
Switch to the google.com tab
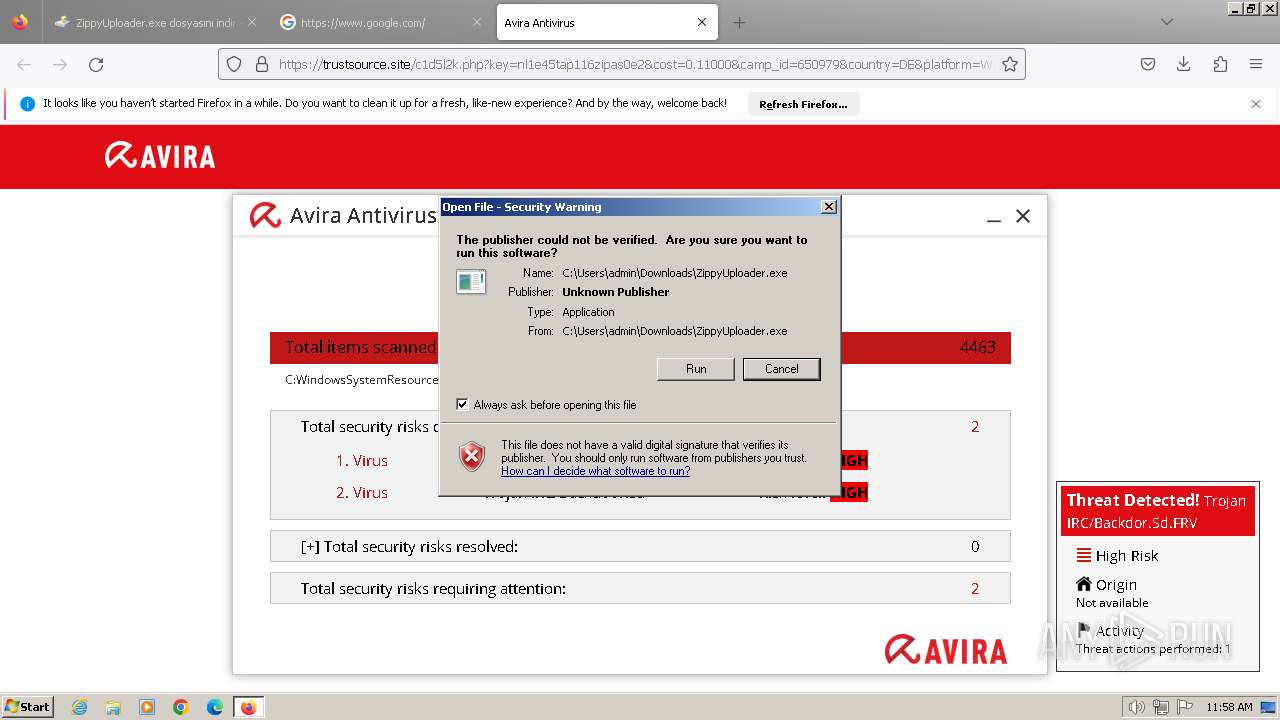pyautogui.click(x=375, y=22)
